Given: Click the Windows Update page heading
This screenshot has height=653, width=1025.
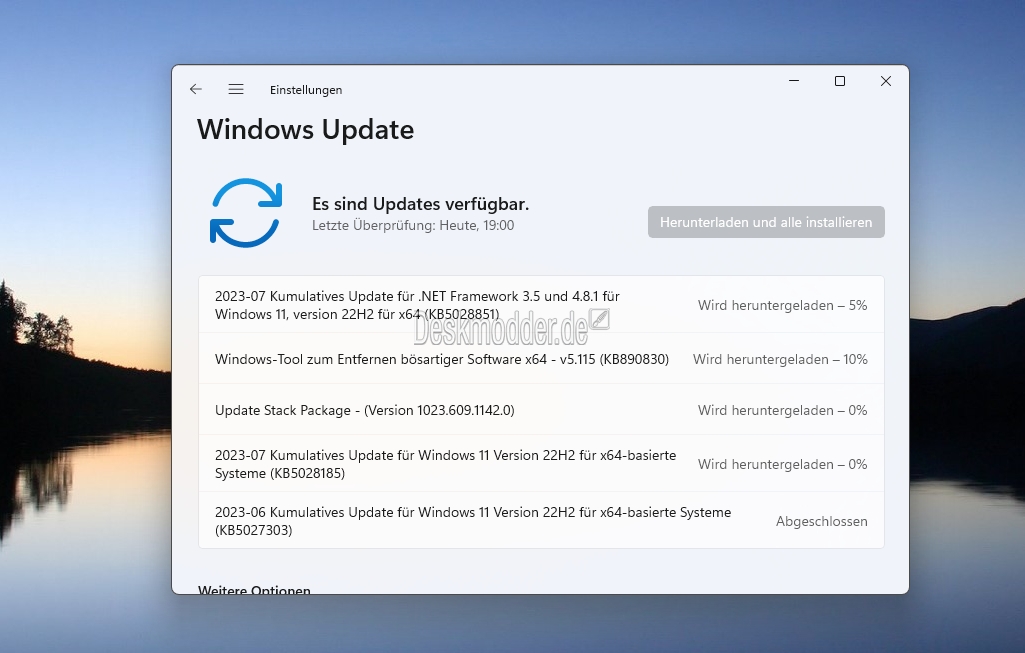Looking at the screenshot, I should (305, 129).
